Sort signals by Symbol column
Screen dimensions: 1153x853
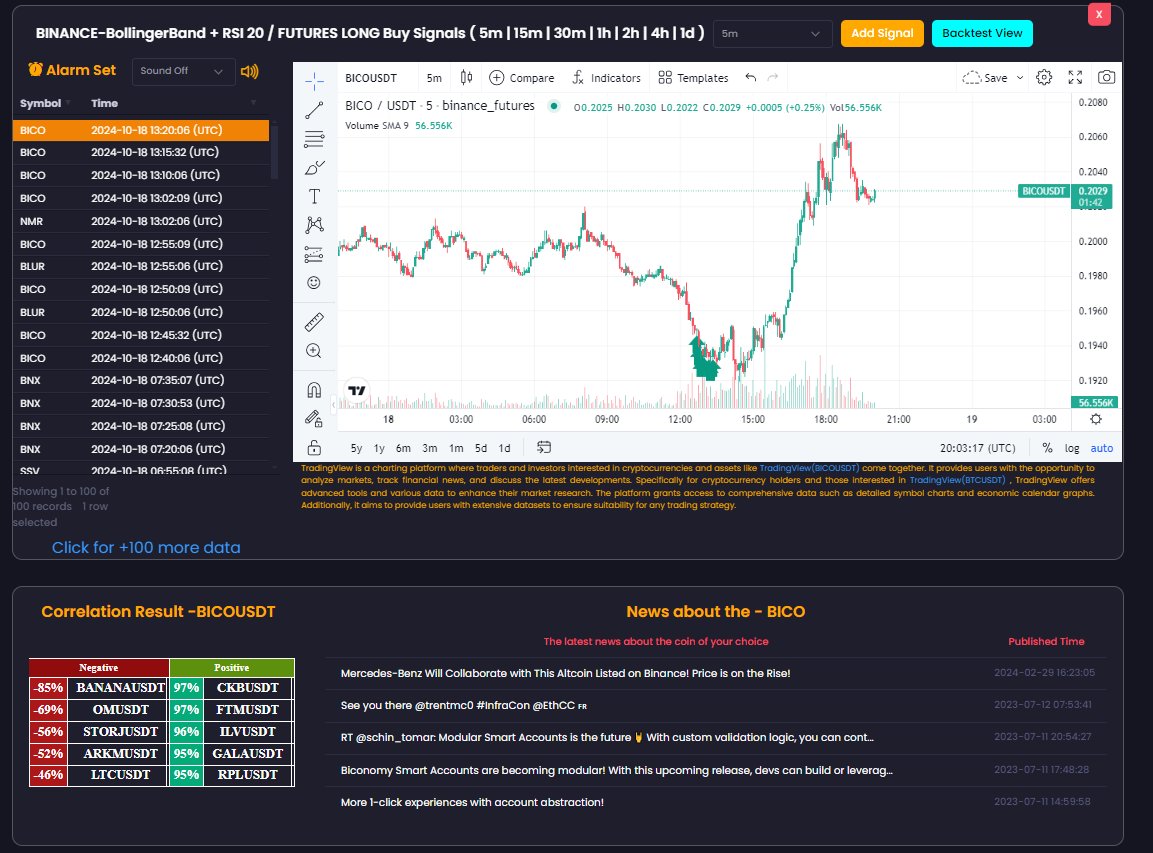[x=45, y=103]
